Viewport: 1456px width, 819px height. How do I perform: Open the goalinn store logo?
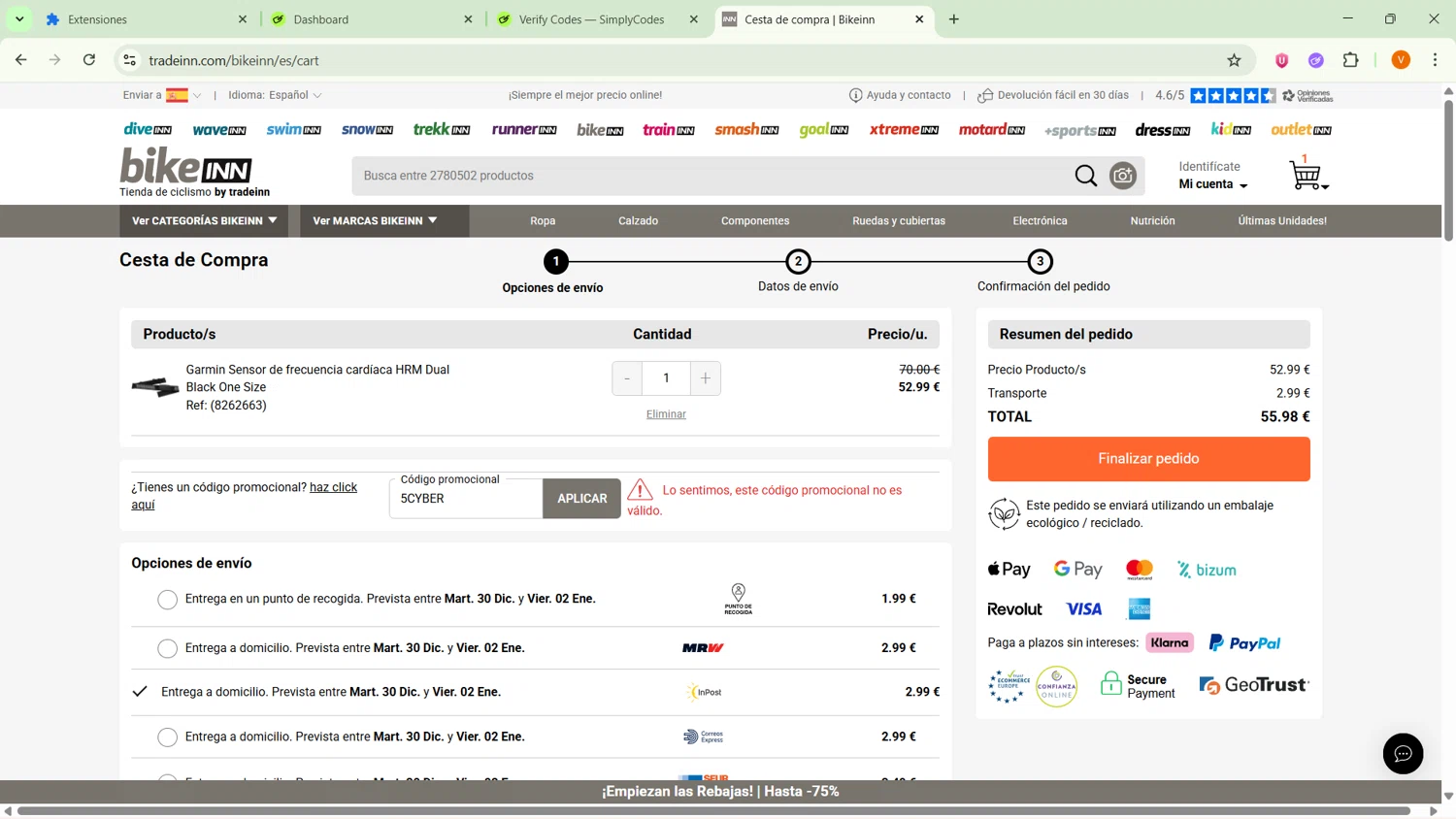824,129
